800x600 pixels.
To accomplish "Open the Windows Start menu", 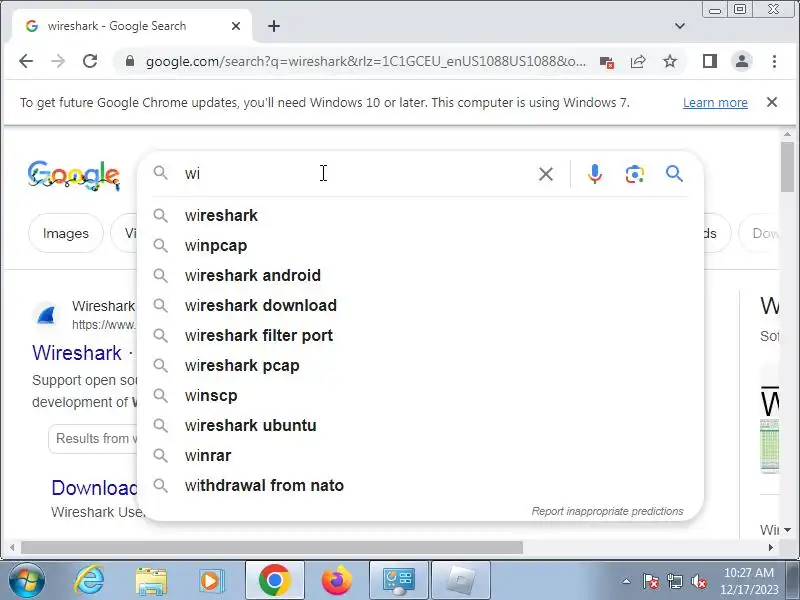I will tap(27, 581).
